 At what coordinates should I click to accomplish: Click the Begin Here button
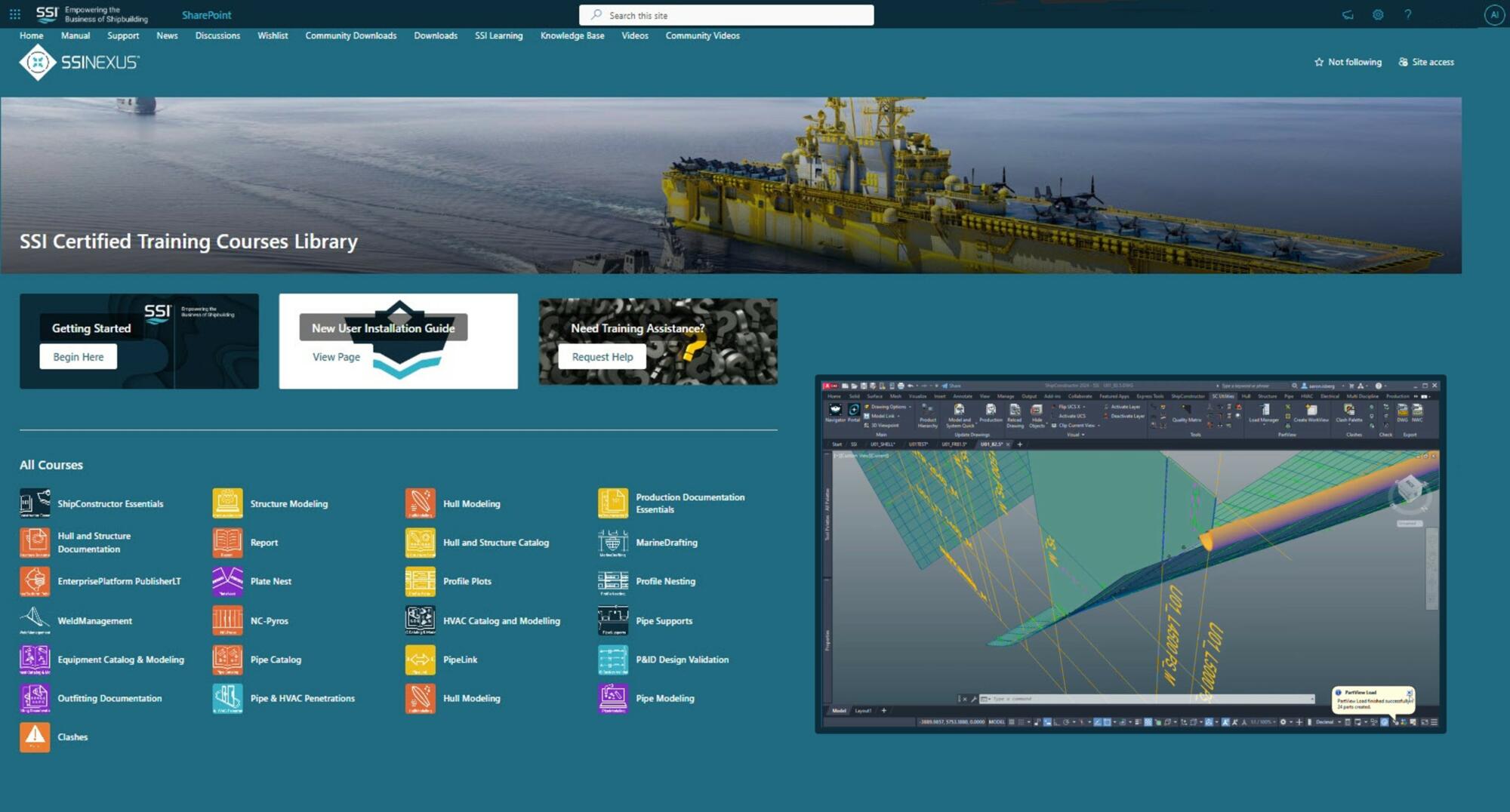pos(77,356)
